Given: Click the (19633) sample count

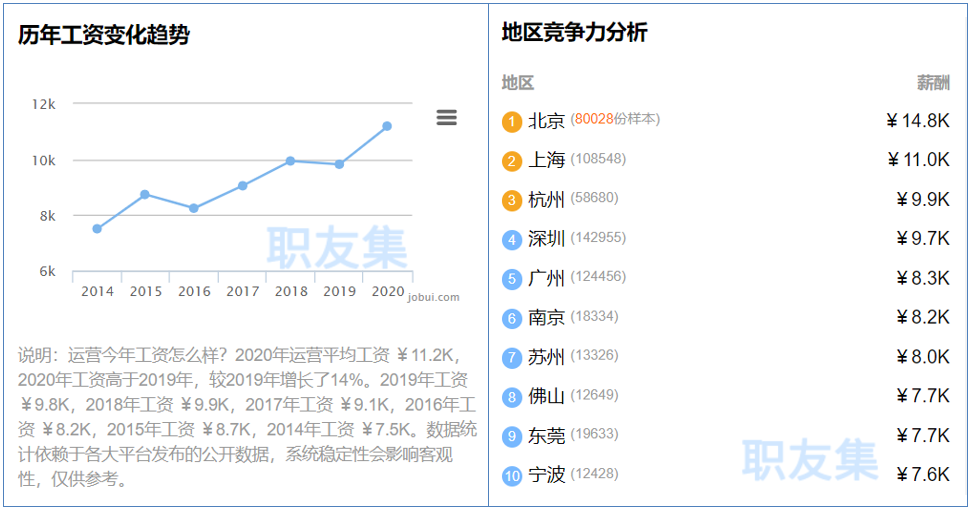Looking at the screenshot, I should pos(594,434).
